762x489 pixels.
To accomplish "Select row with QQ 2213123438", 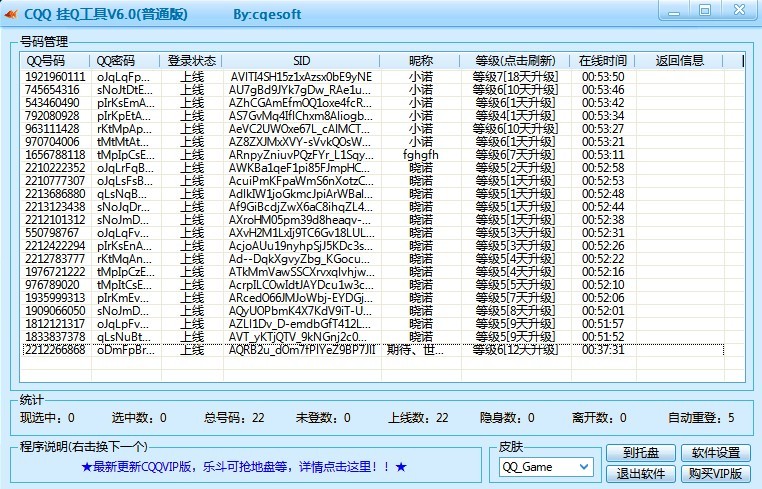I will tap(373, 207).
